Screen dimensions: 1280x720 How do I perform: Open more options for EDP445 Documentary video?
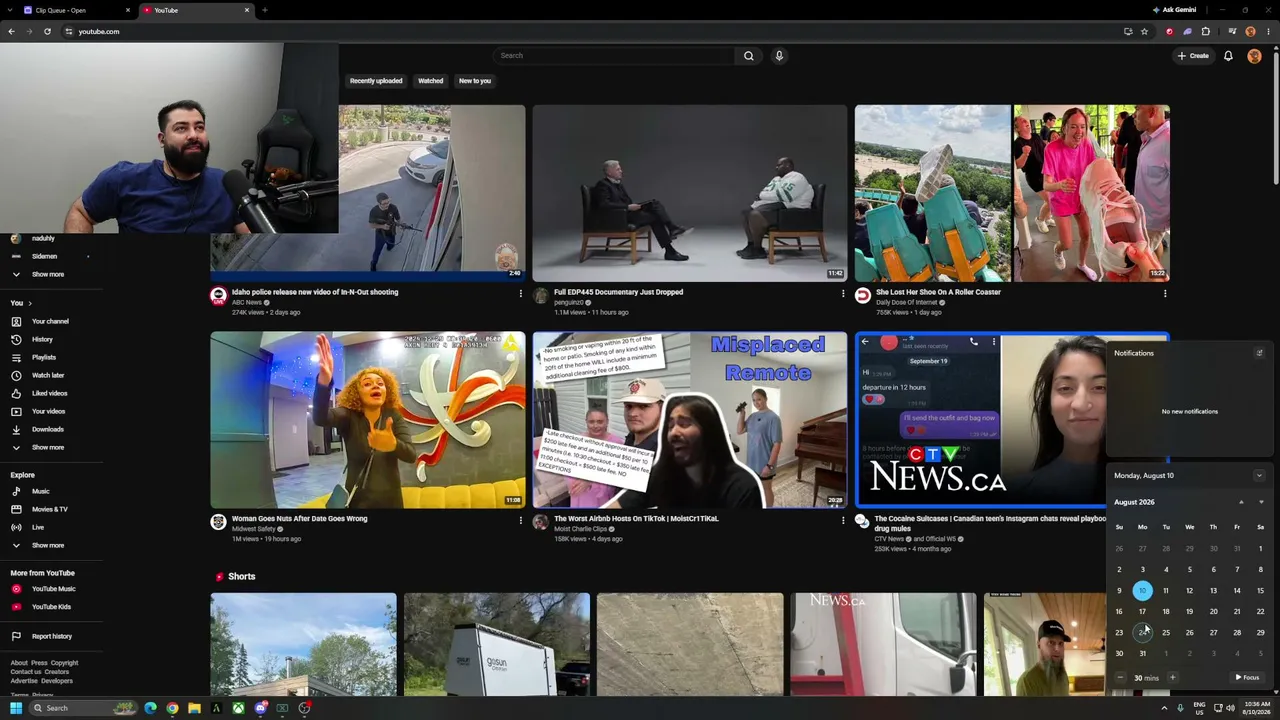click(842, 293)
